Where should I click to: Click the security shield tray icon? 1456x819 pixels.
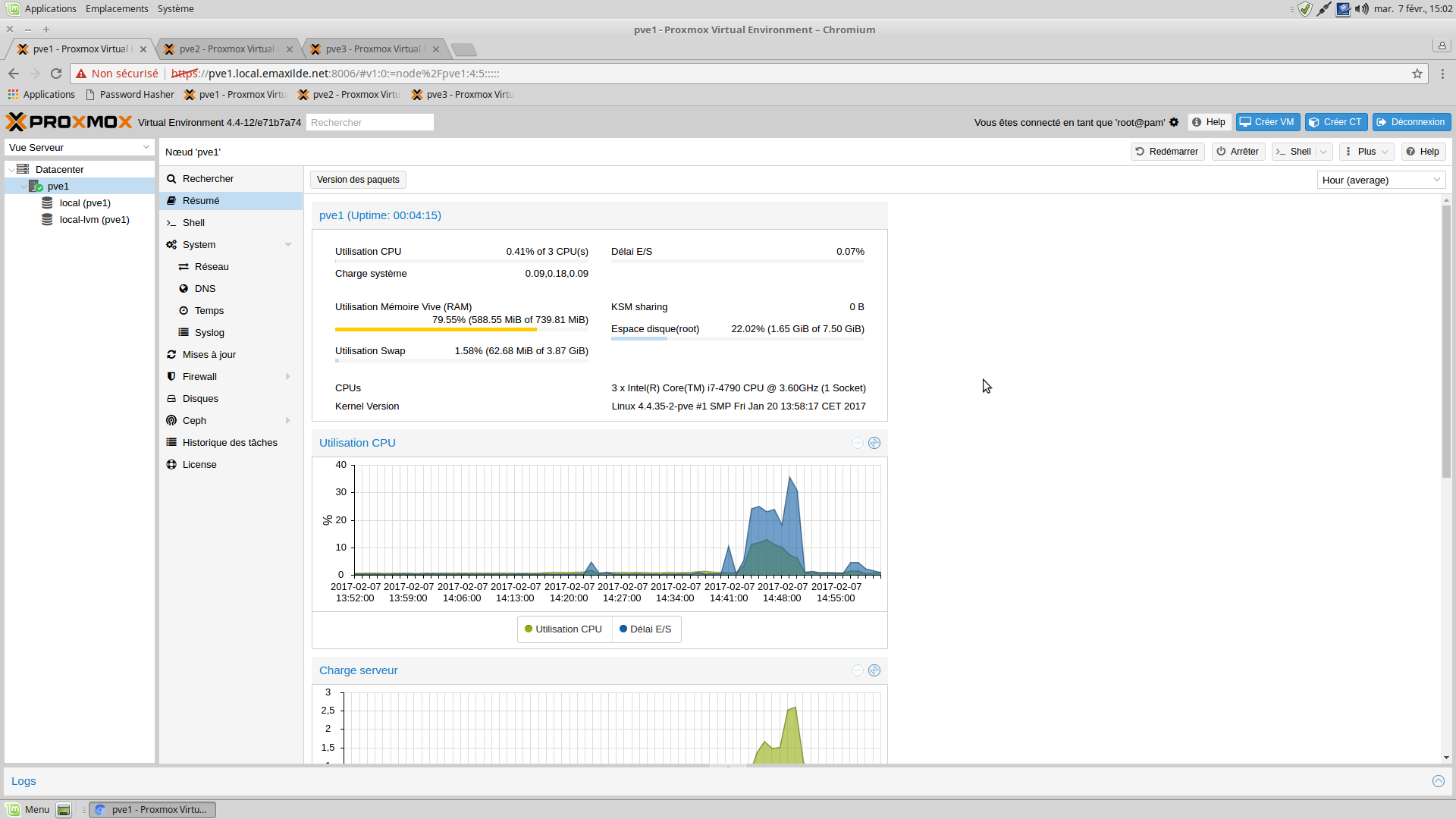pos(1305,9)
